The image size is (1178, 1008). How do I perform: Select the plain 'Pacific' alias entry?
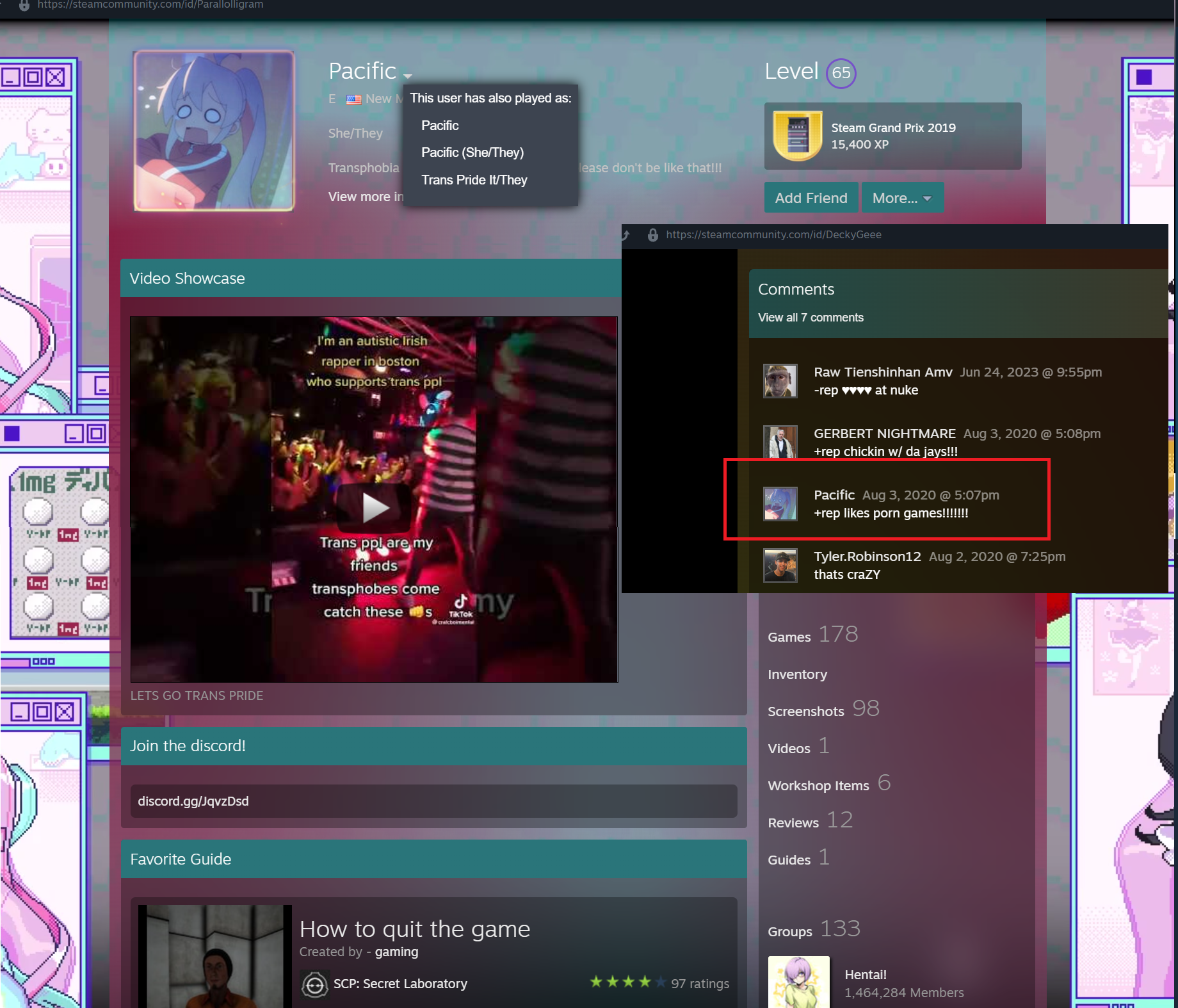click(440, 126)
